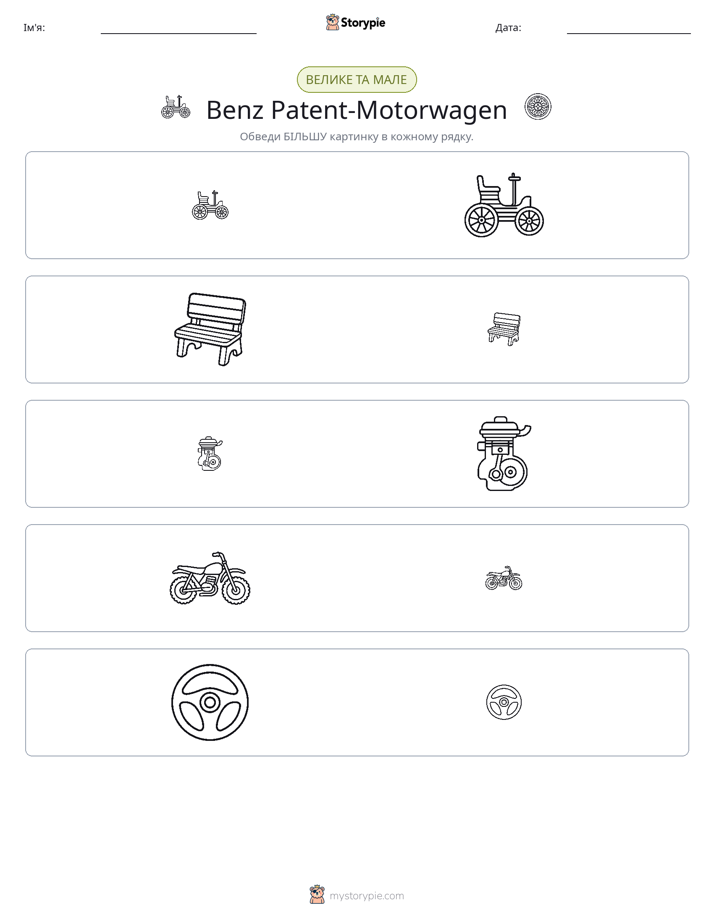
Task: Click the ВЕЛИКЕ ТА МАЛЕ badge
Action: point(356,80)
